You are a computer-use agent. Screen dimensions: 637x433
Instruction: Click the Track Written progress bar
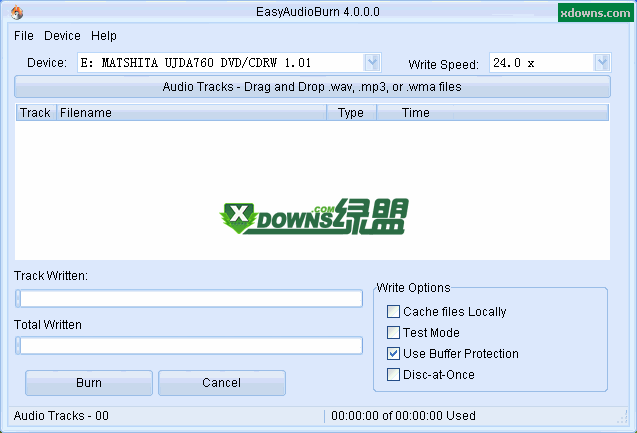point(189,299)
